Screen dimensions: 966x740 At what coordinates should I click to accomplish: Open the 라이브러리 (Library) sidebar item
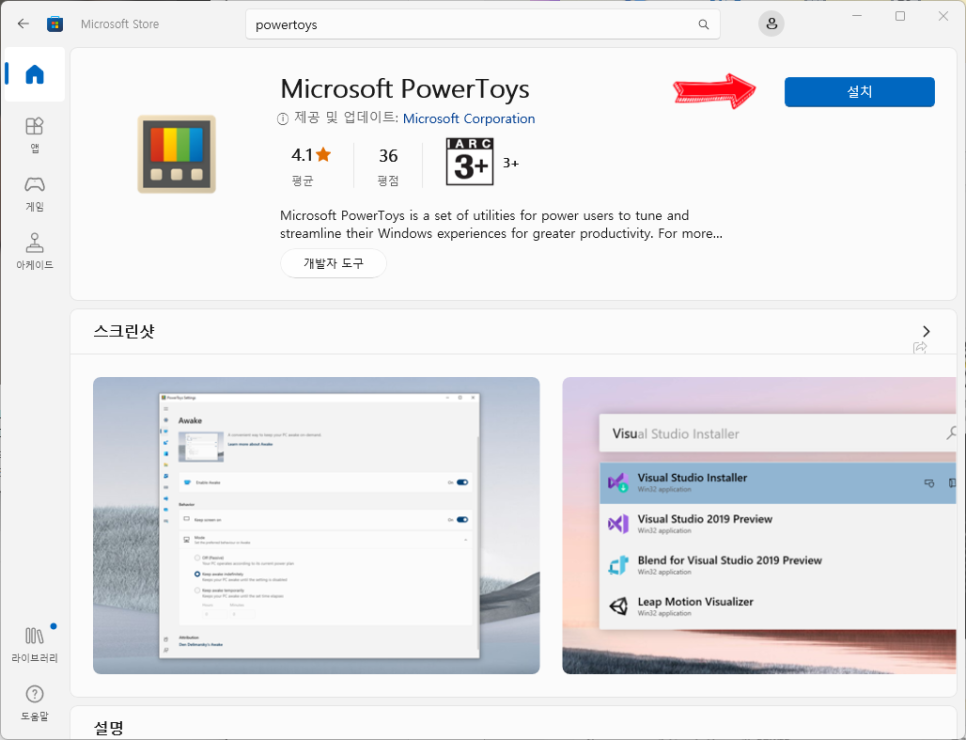coord(34,644)
